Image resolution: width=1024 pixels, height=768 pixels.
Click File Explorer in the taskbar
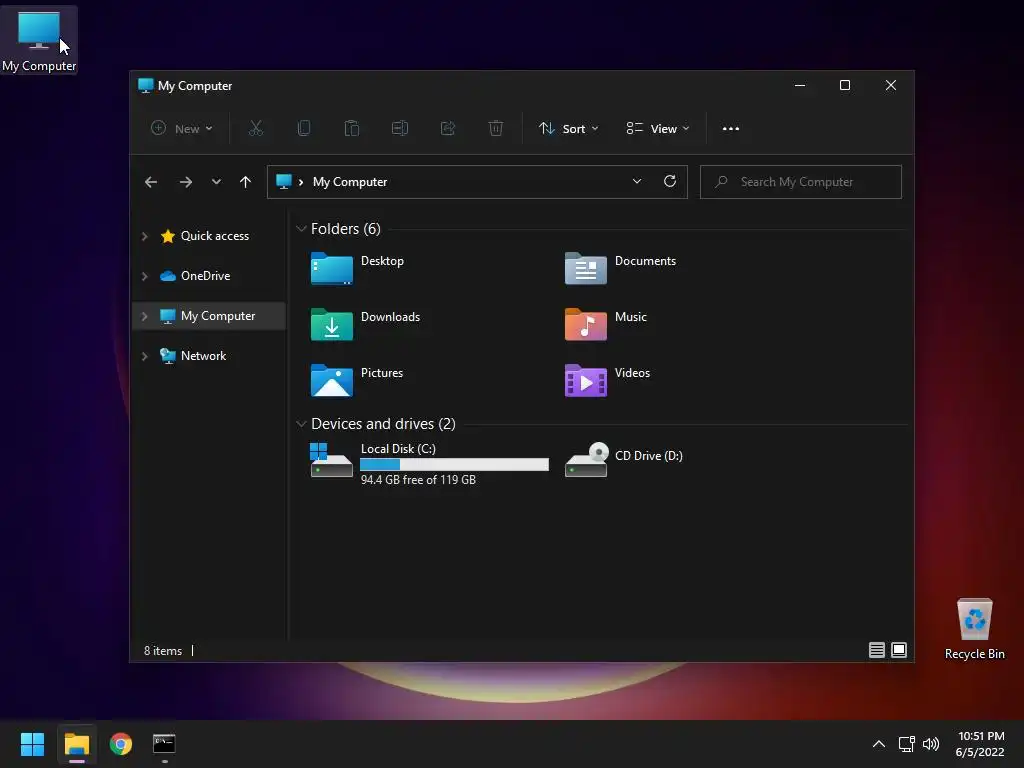click(x=77, y=744)
